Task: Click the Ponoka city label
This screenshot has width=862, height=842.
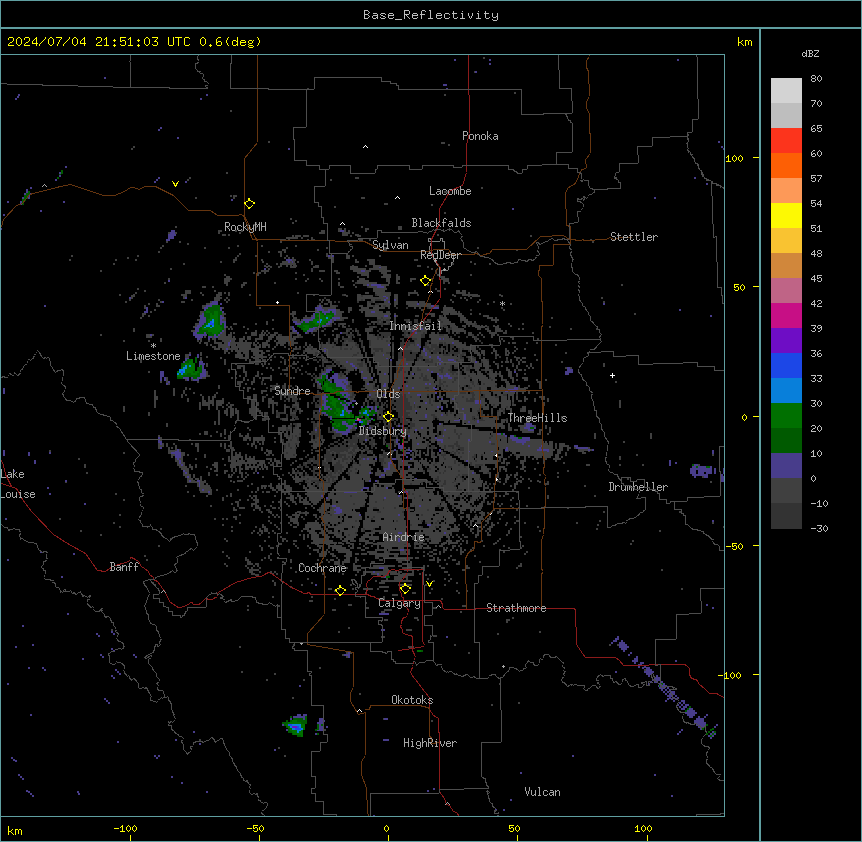Action: coord(480,136)
